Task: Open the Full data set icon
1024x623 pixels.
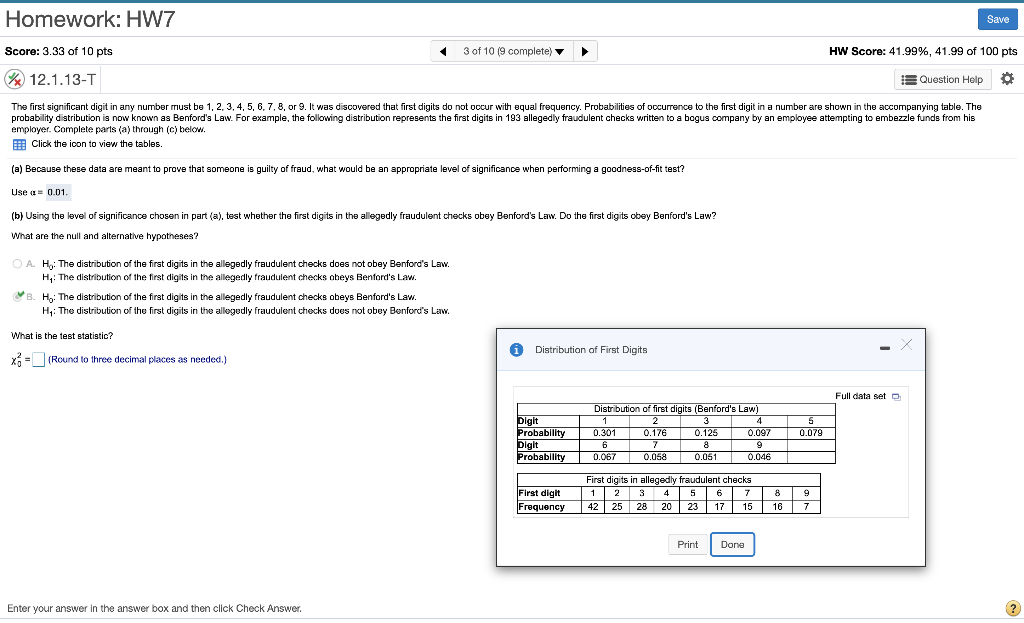Action: pyautogui.click(x=896, y=396)
